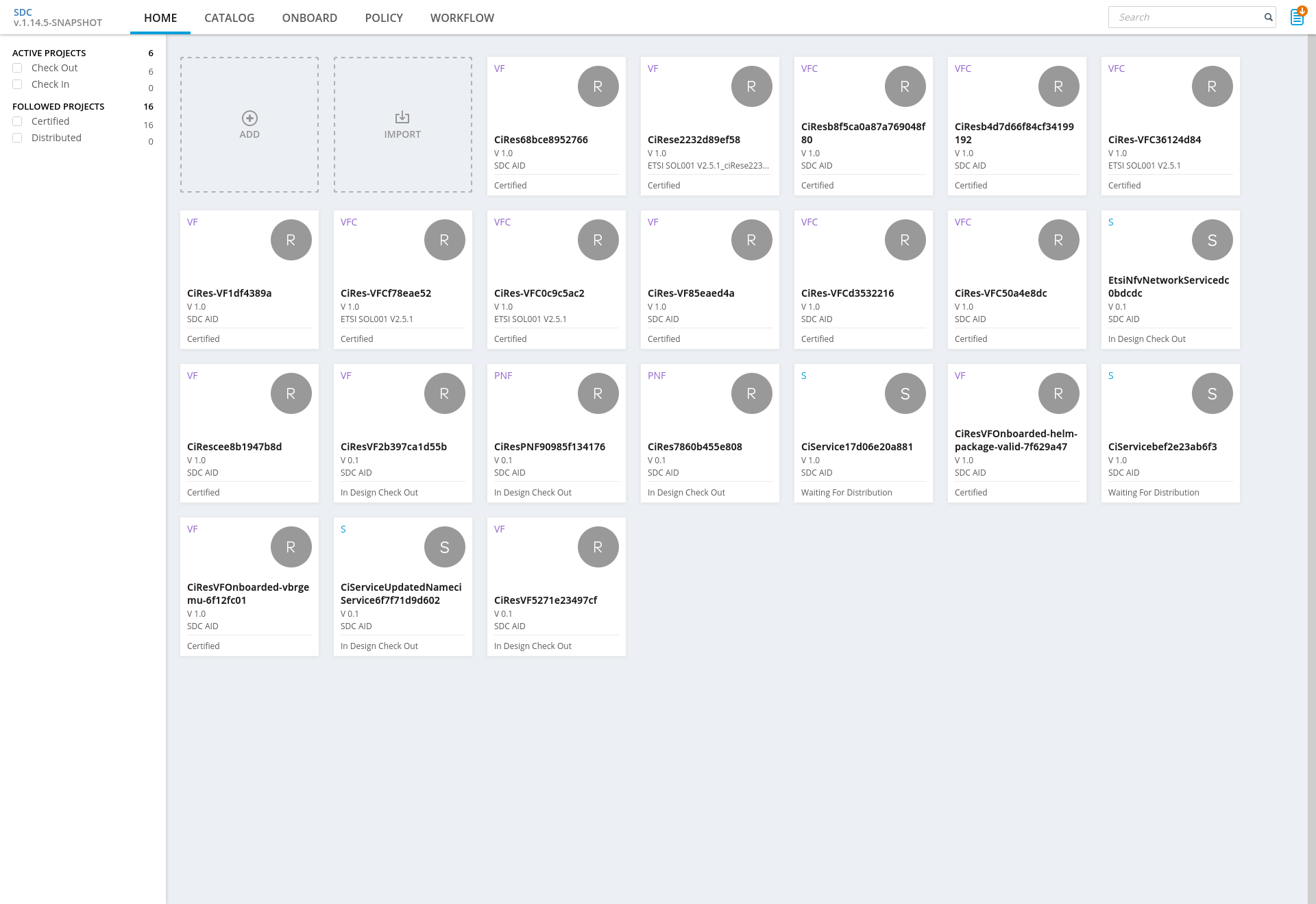Click into the Search input field
Screen dimensions: 1316x904
pos(1186,17)
